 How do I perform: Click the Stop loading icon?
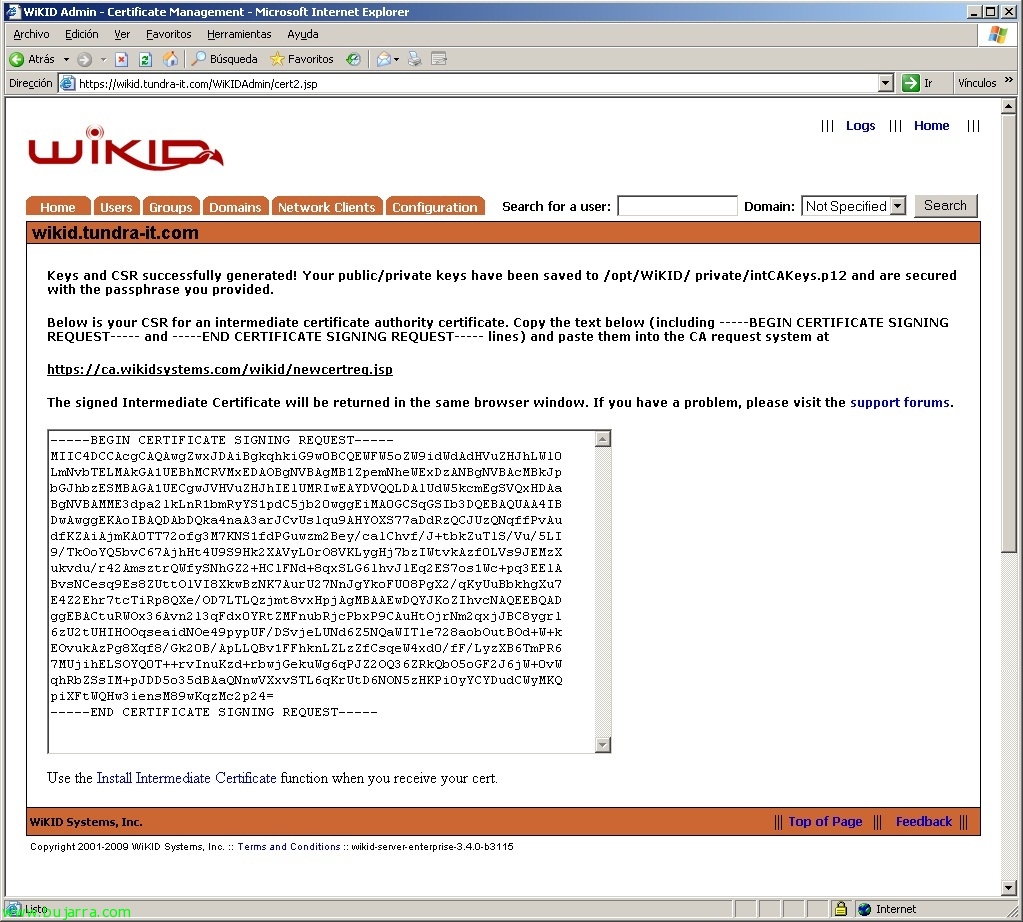121,59
